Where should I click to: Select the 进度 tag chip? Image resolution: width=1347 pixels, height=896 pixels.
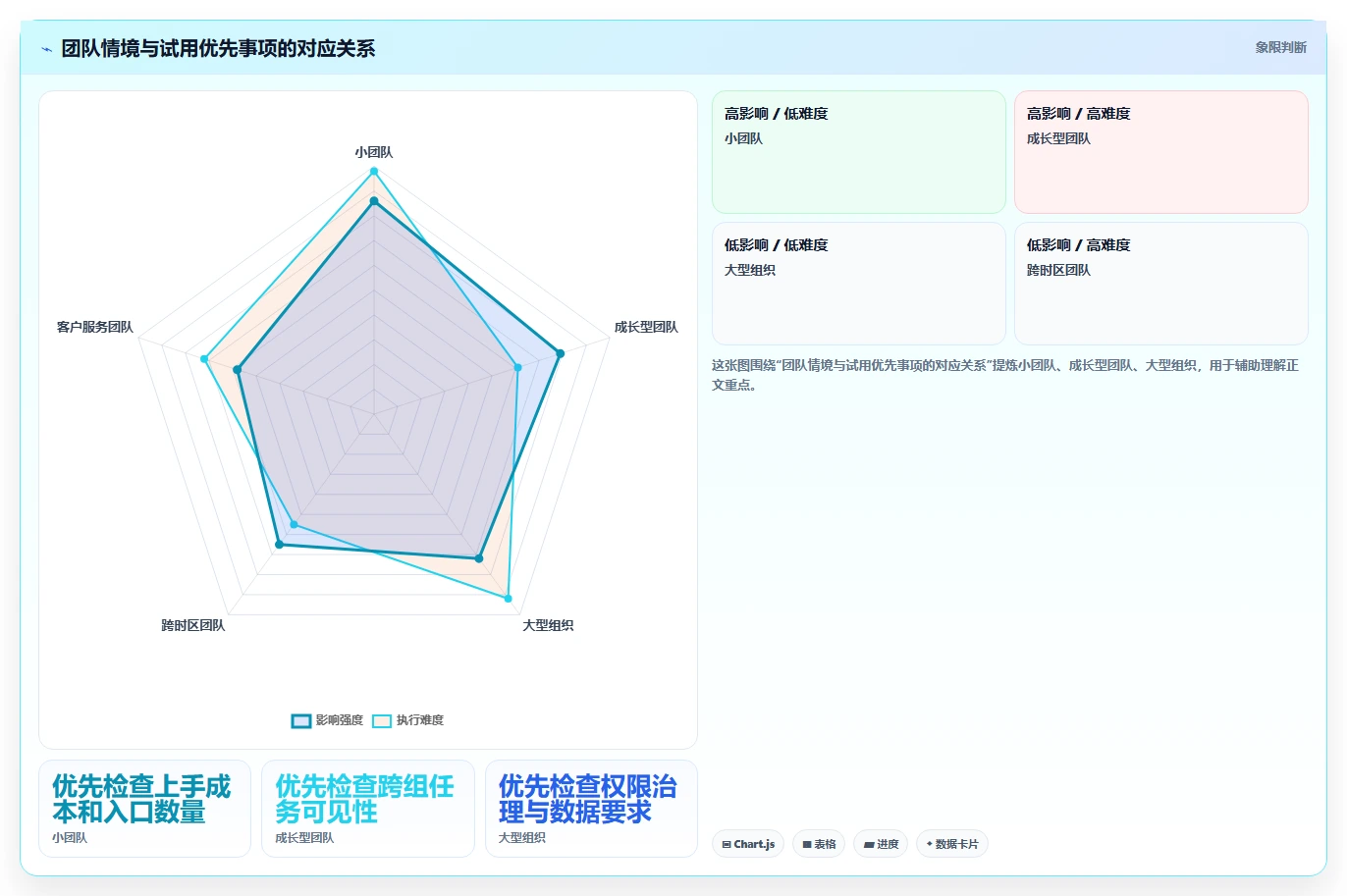(x=881, y=844)
